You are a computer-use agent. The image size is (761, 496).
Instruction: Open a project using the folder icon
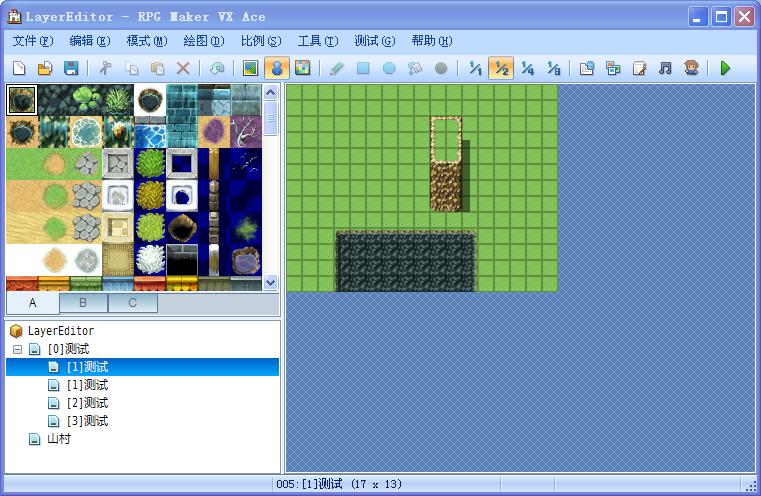(45, 68)
